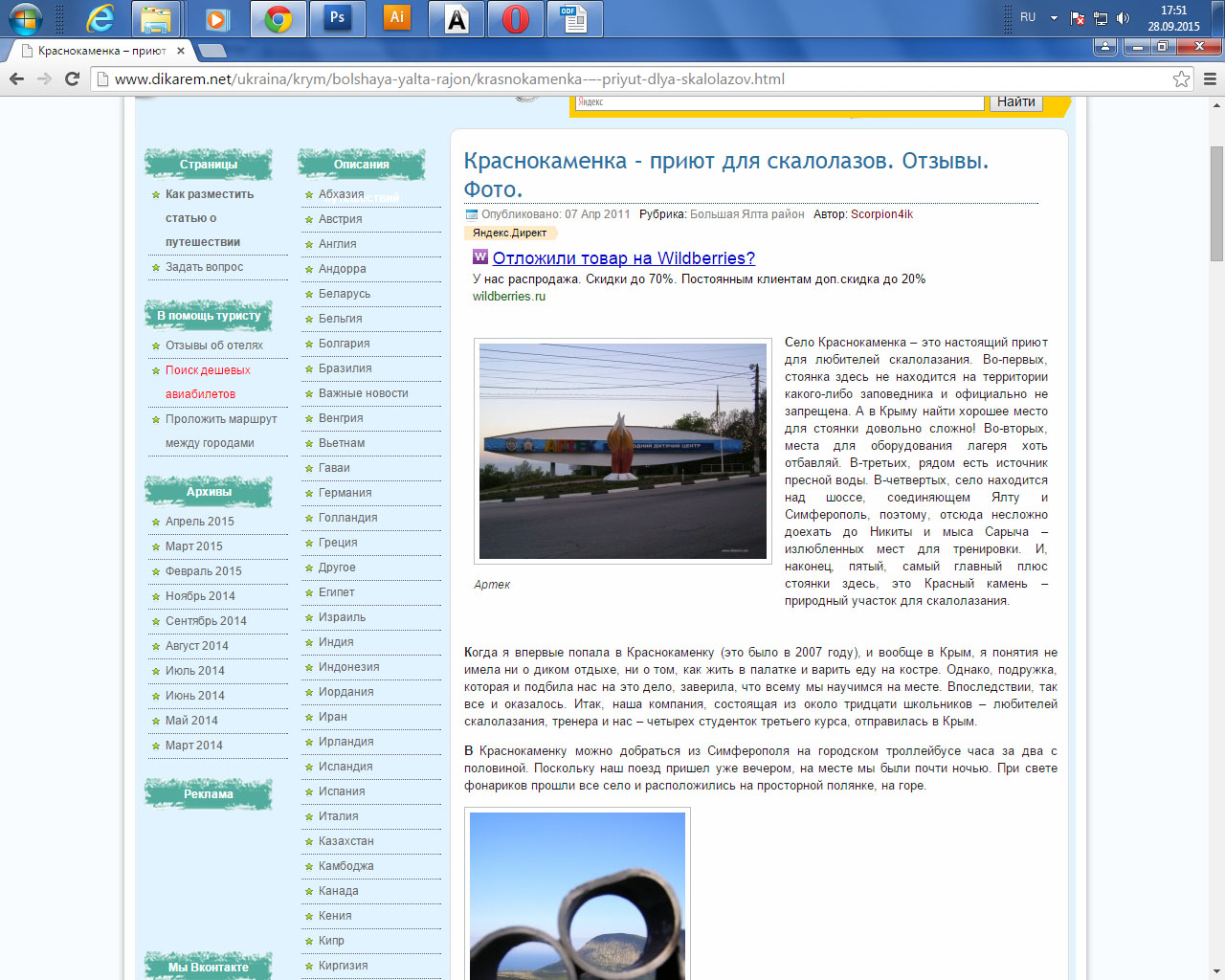Click the address bar URL

[449, 79]
